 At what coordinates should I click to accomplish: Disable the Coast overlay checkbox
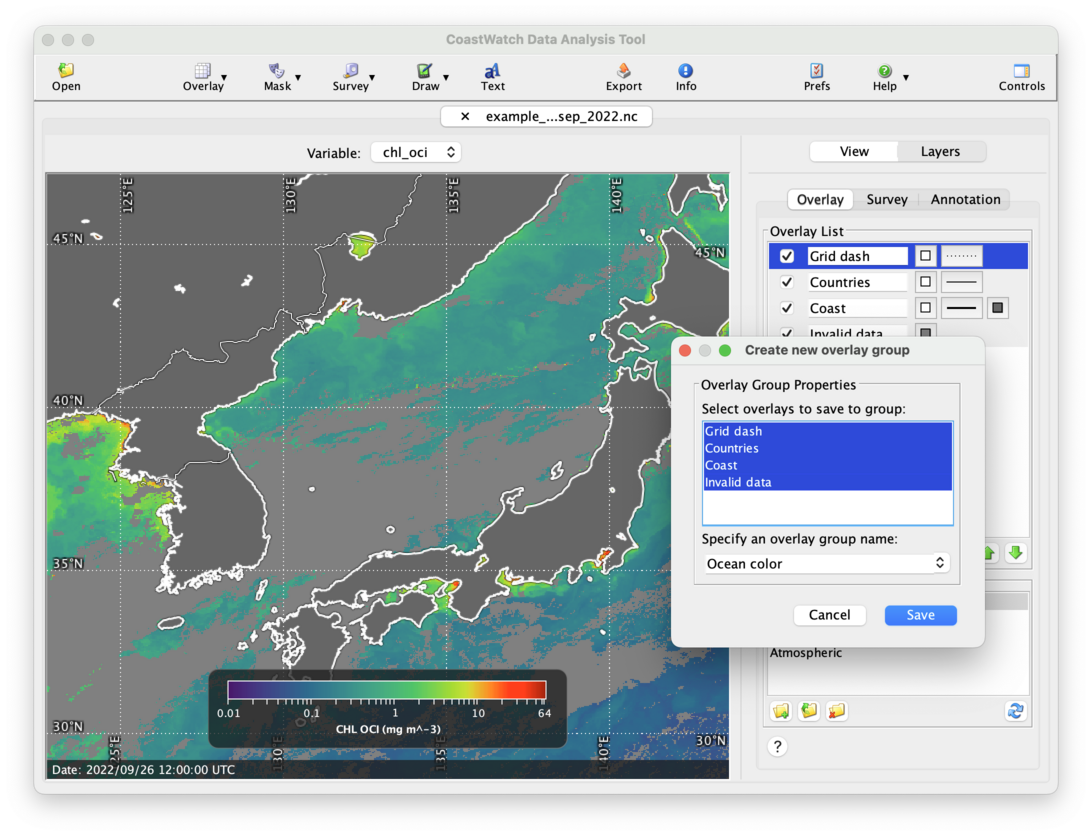(787, 309)
